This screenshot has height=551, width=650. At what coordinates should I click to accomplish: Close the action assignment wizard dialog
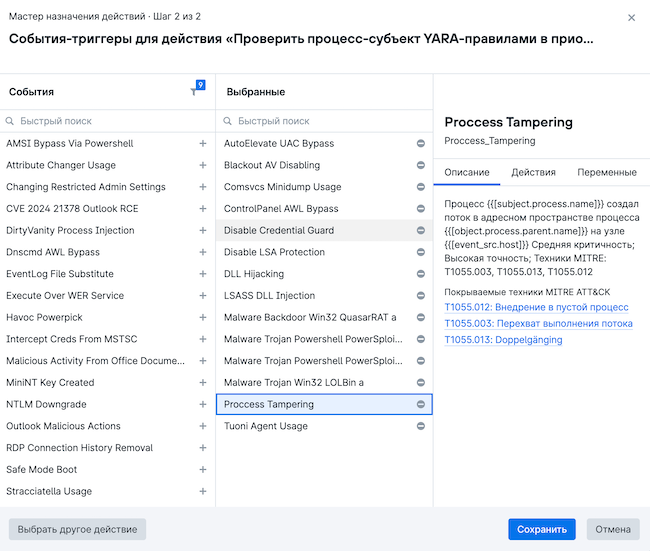tap(631, 18)
